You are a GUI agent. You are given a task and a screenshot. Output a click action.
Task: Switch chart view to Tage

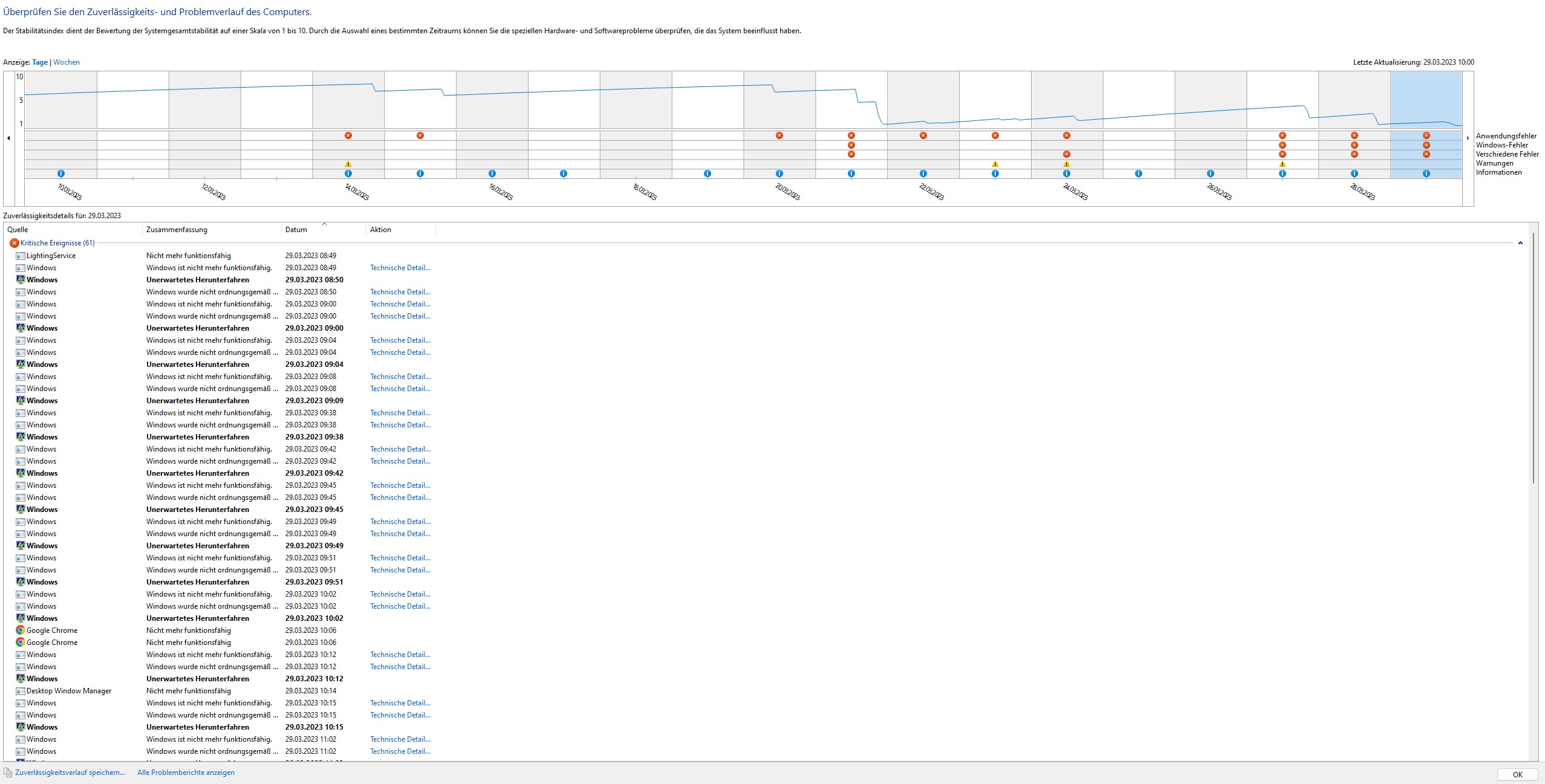click(40, 62)
